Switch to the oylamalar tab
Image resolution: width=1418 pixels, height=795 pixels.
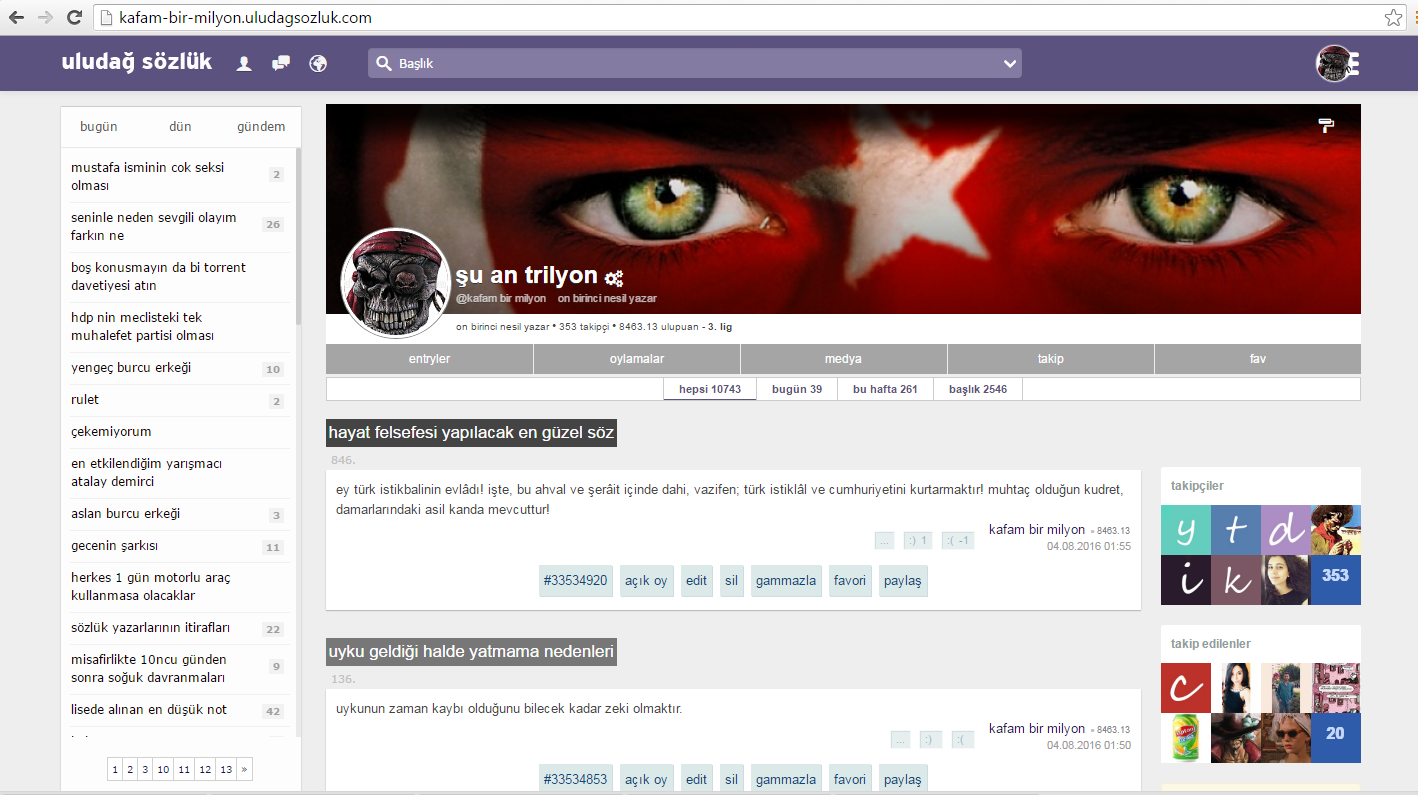637,359
